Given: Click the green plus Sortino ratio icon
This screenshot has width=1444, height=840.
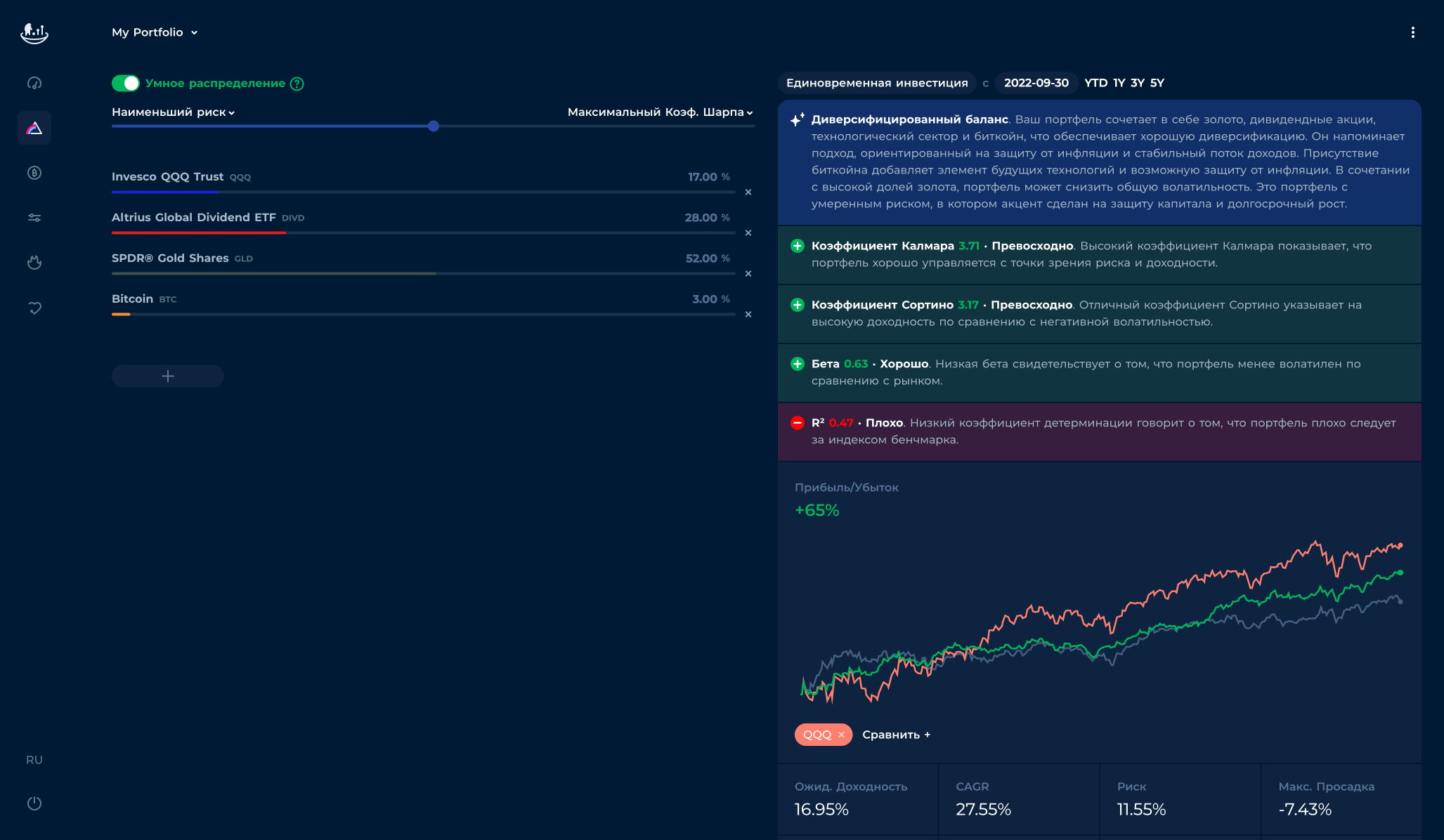Looking at the screenshot, I should tap(798, 305).
